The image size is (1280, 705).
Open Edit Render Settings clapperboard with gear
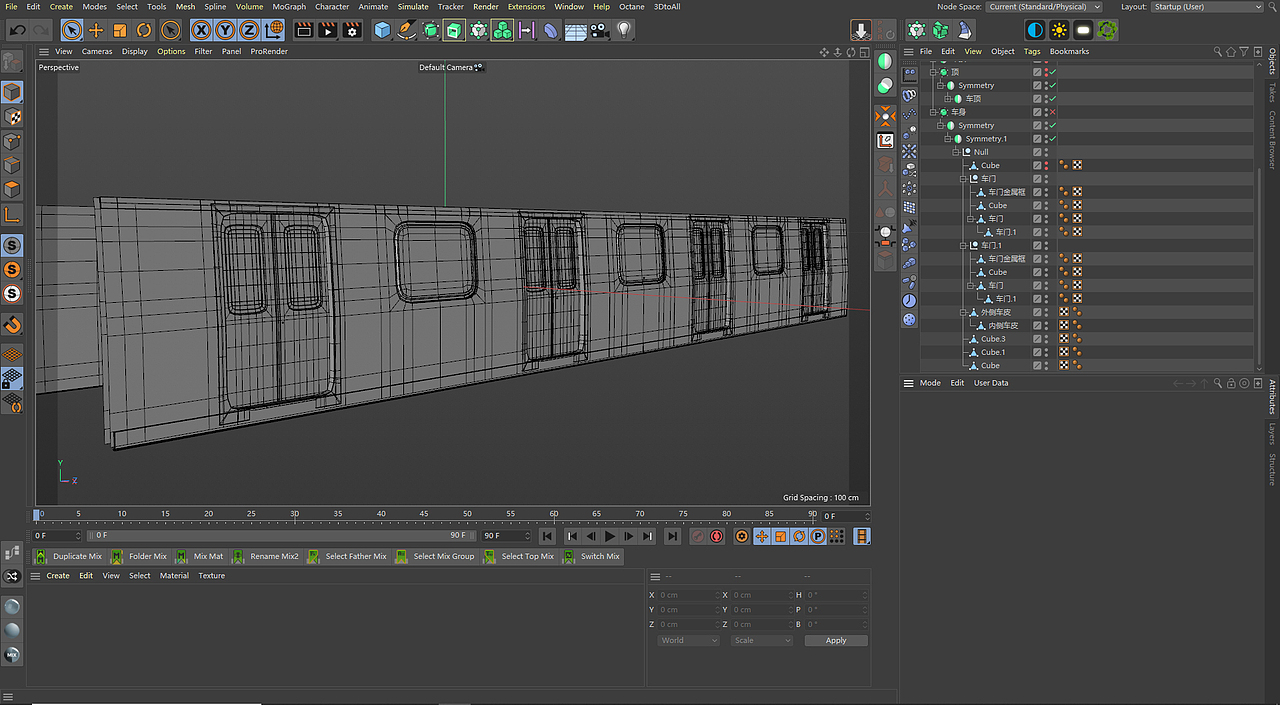(x=352, y=30)
